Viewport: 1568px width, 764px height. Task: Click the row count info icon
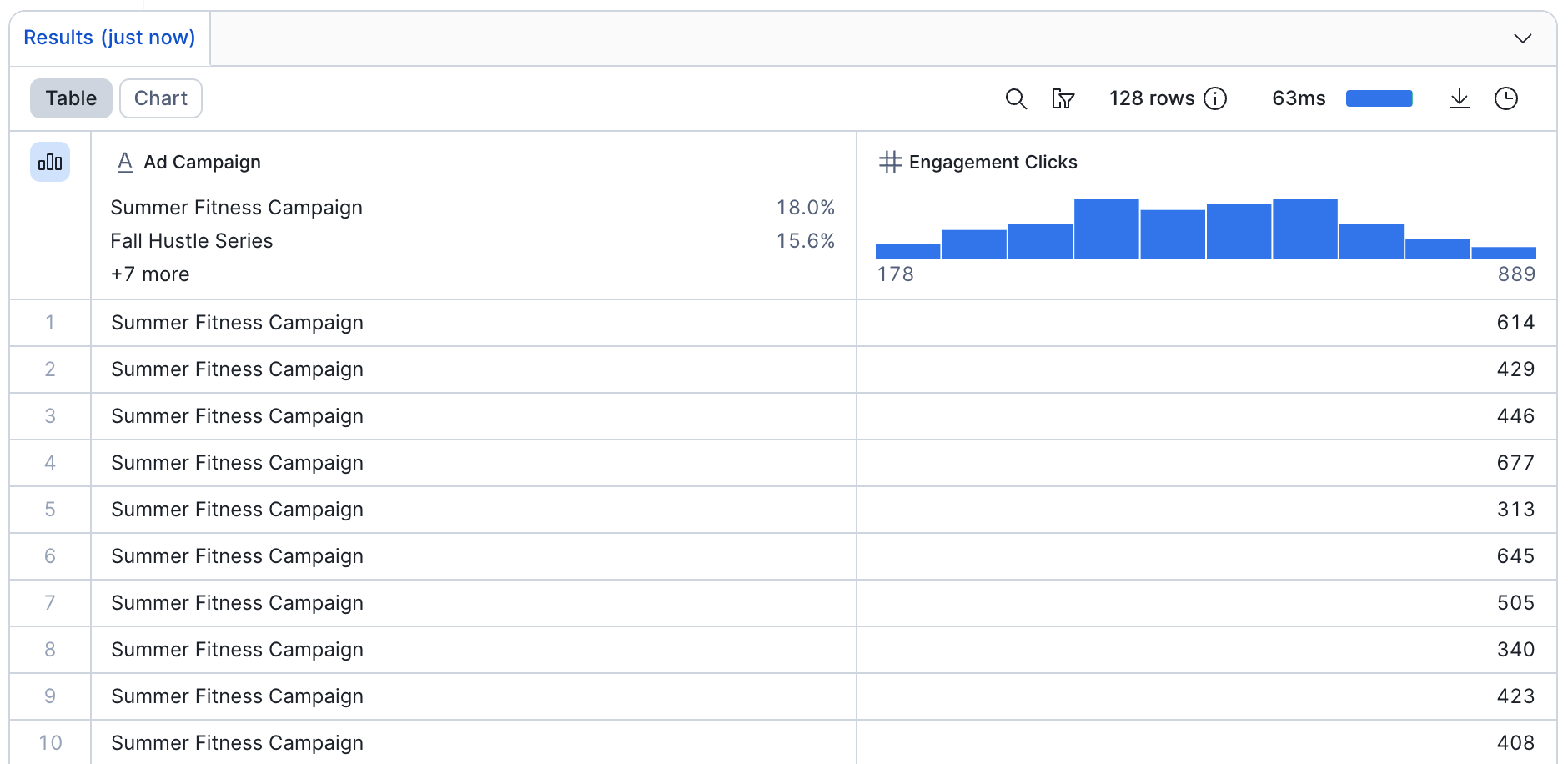1215,99
